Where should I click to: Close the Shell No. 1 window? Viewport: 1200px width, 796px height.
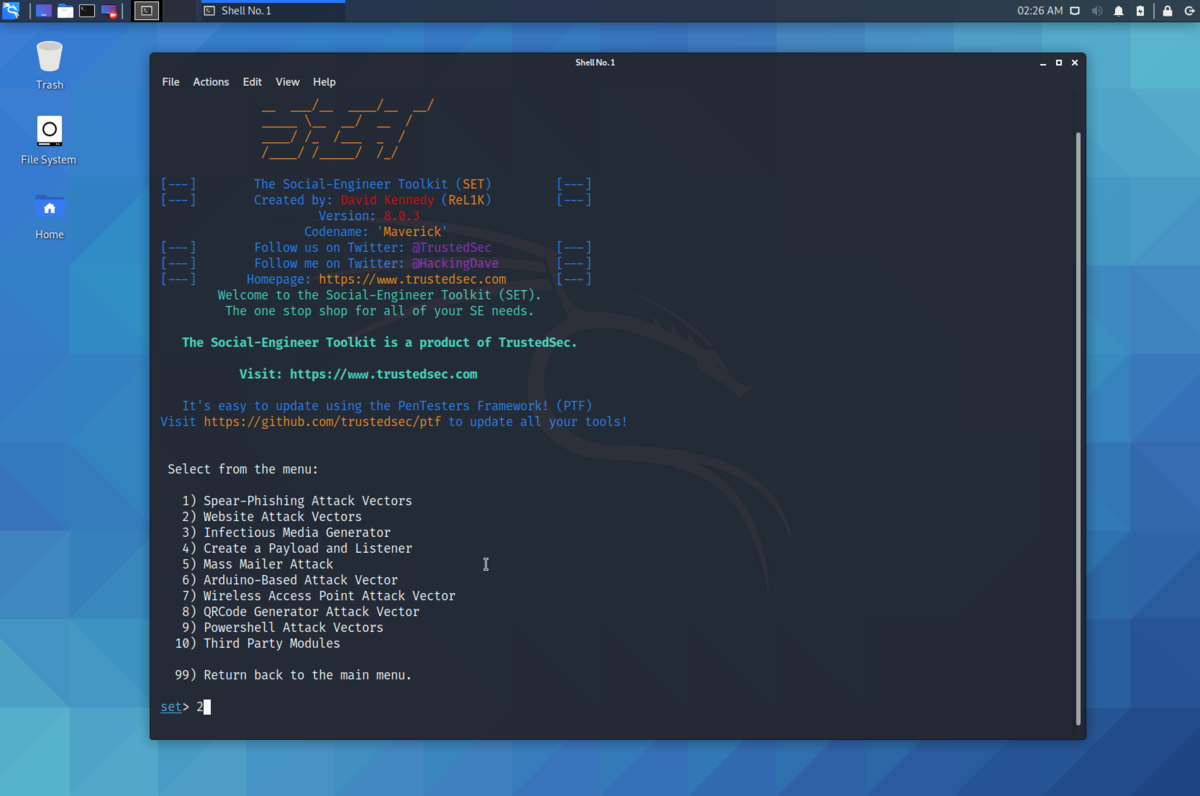click(1075, 62)
